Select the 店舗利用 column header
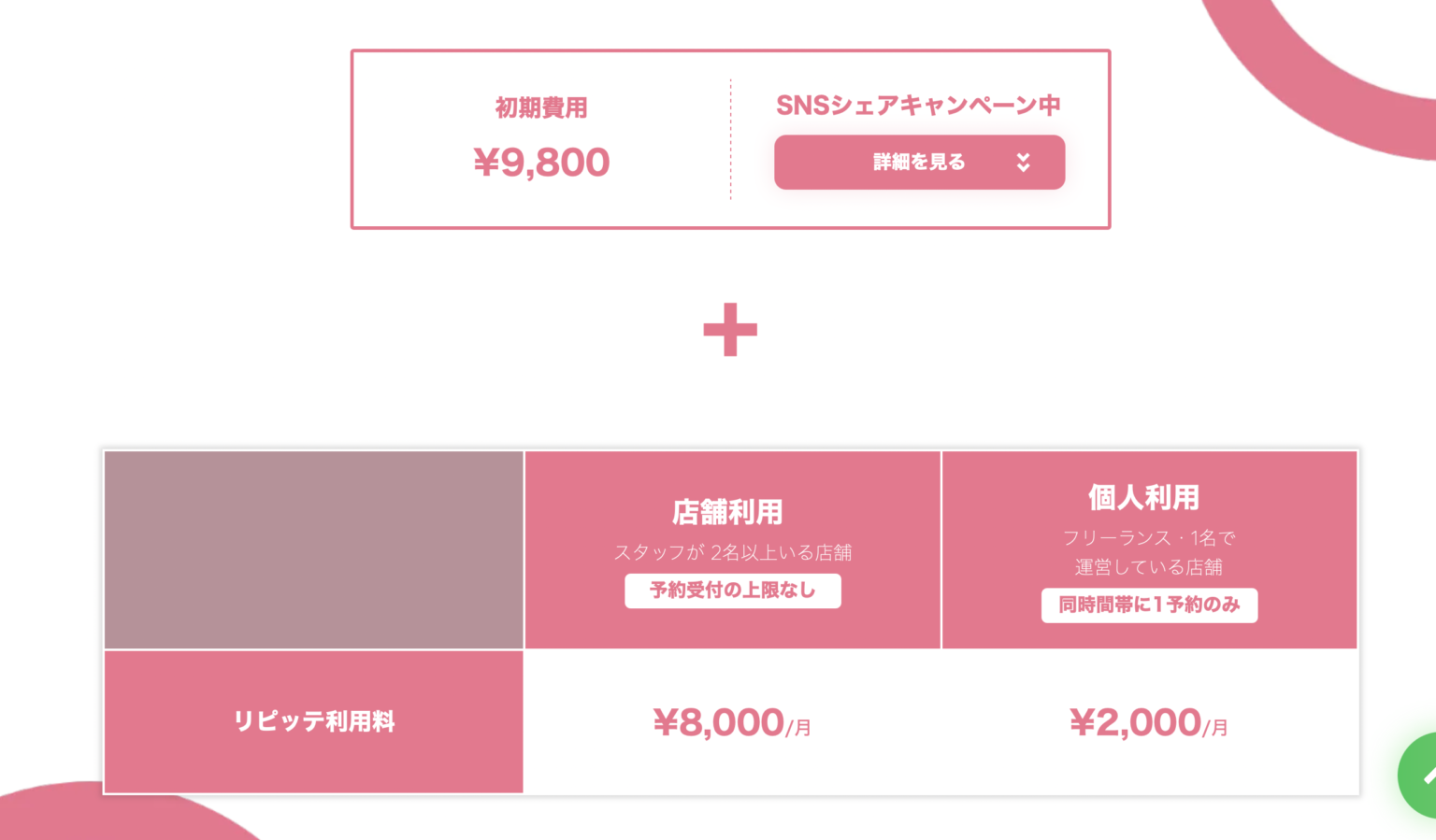This screenshot has width=1436, height=840. click(x=727, y=512)
